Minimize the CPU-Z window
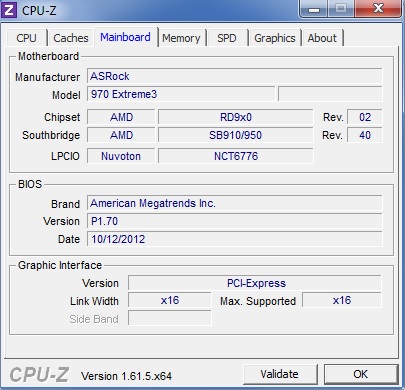405x390 pixels. tap(314, 9)
